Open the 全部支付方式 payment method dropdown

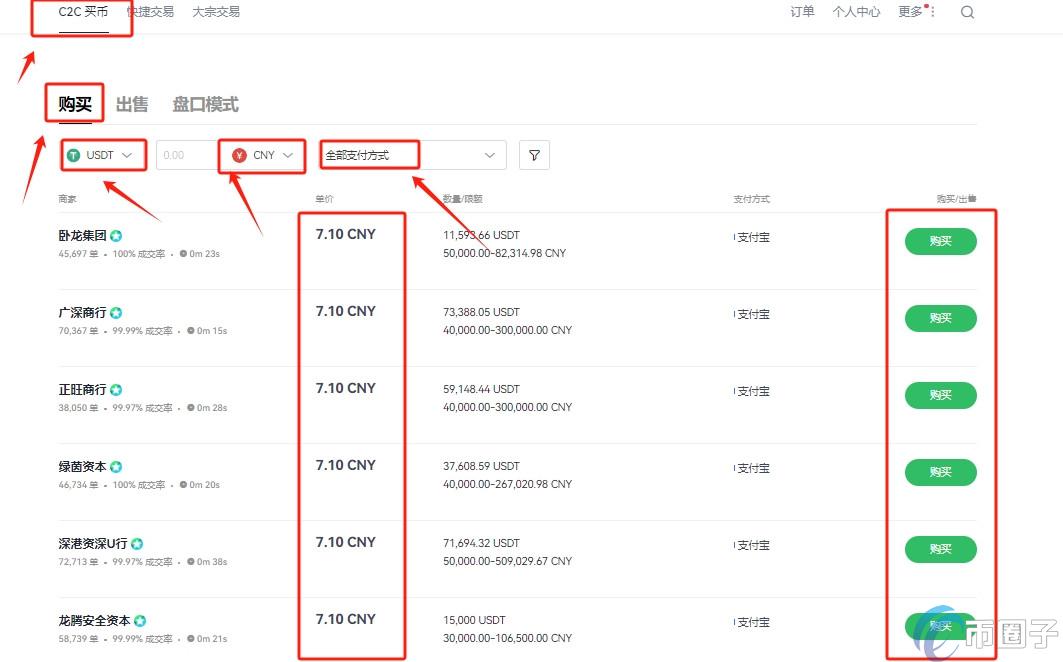[411, 155]
